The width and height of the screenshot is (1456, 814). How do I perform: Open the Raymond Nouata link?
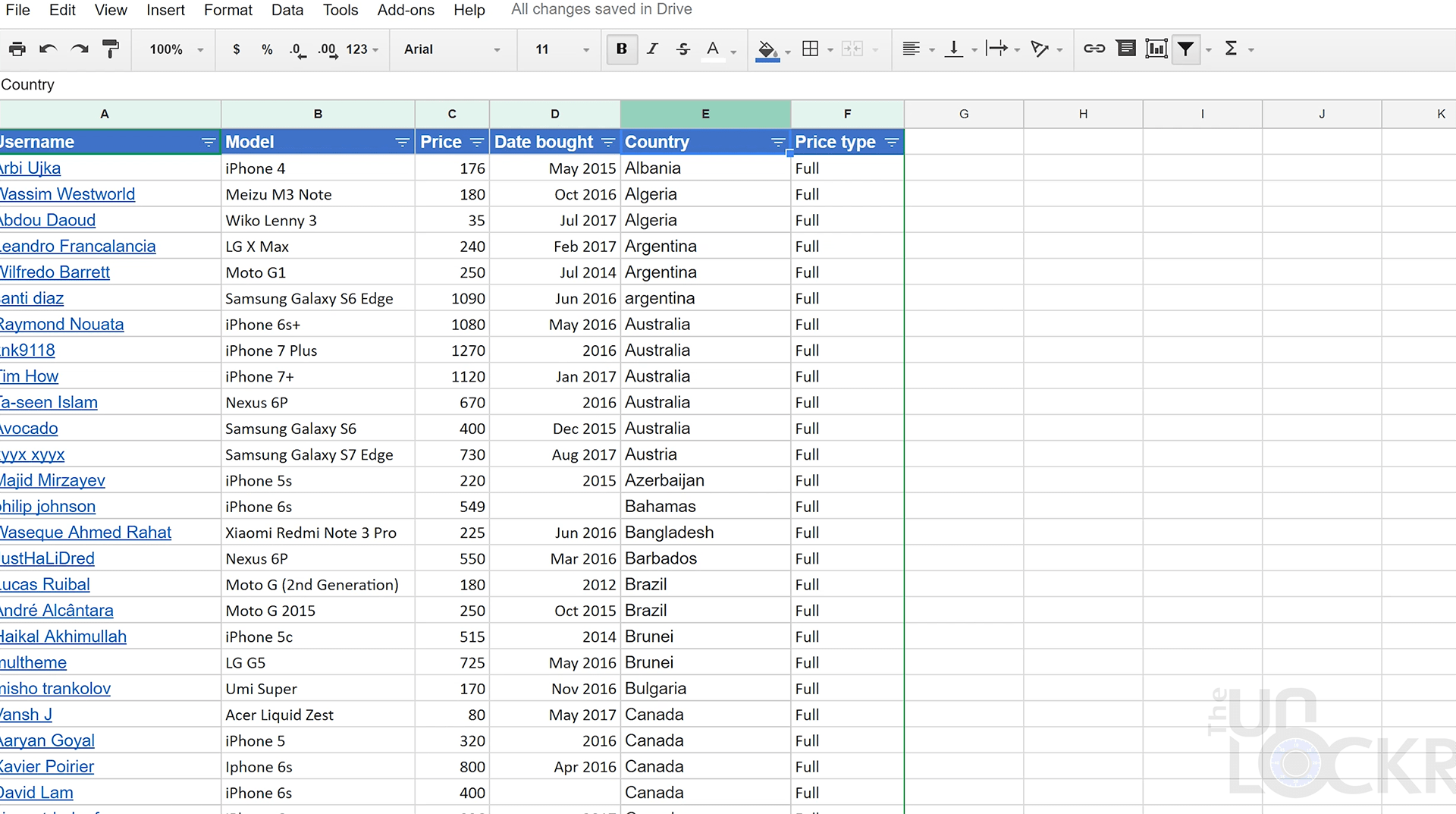(61, 325)
